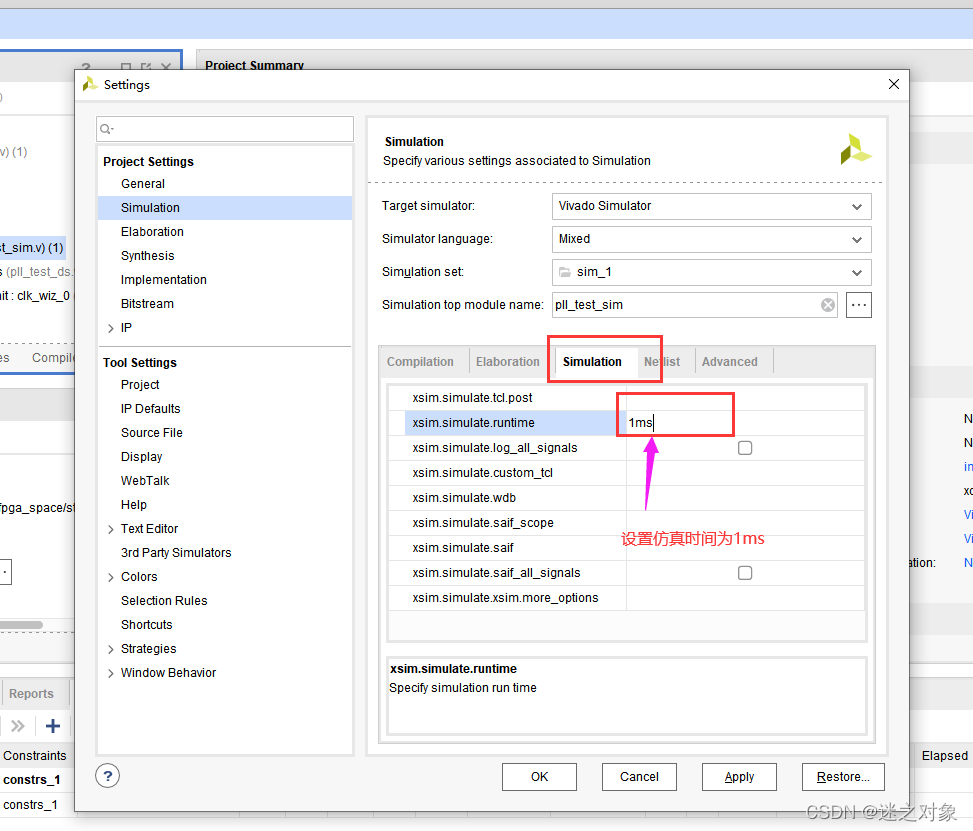The width and height of the screenshot is (973, 831).
Task: Select Simulation under Project Settings
Action: click(x=150, y=208)
